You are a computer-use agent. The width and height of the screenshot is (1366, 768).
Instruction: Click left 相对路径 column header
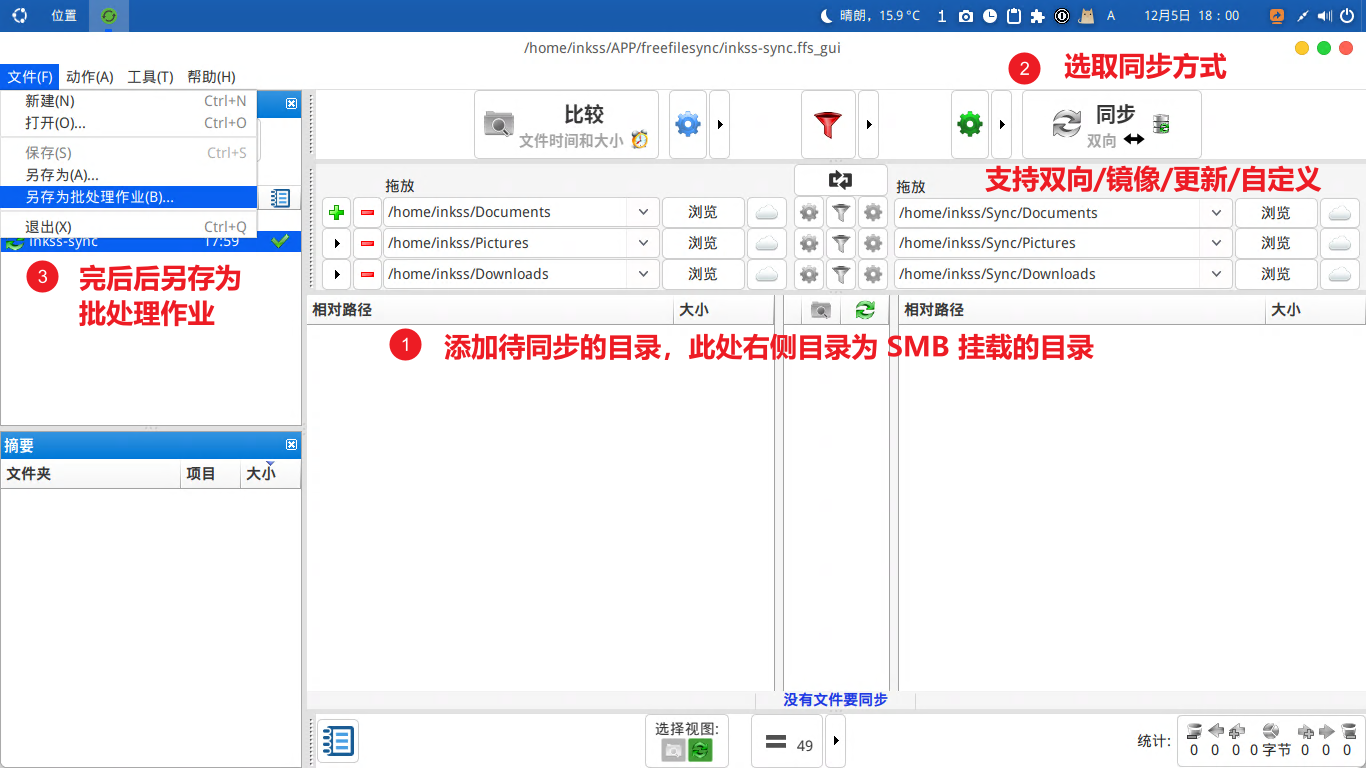coord(490,310)
